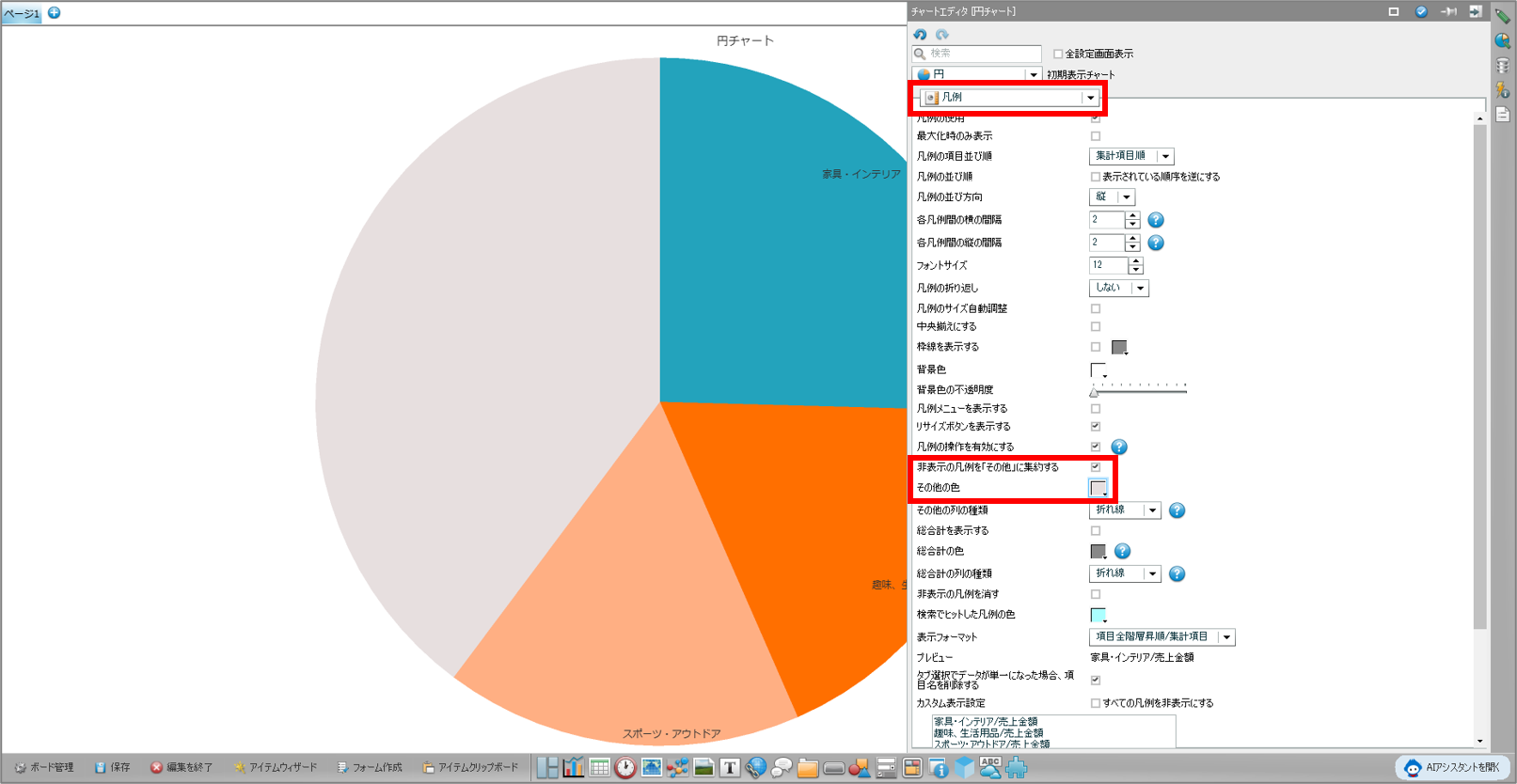
Task: Open the chart search side icon
Action: click(x=1502, y=41)
